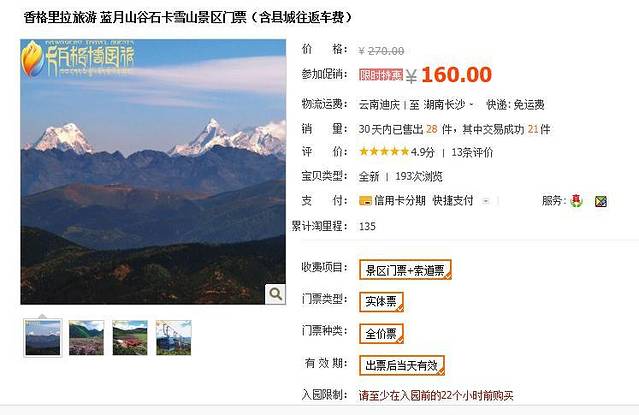Show the second valley town thumbnail
This screenshot has width=639, height=415.
(86, 338)
